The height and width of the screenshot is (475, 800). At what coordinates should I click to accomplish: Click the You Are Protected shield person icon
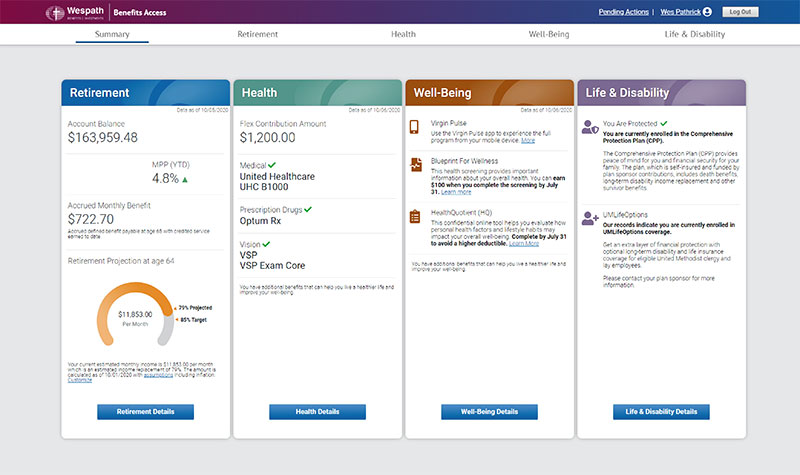pos(590,127)
